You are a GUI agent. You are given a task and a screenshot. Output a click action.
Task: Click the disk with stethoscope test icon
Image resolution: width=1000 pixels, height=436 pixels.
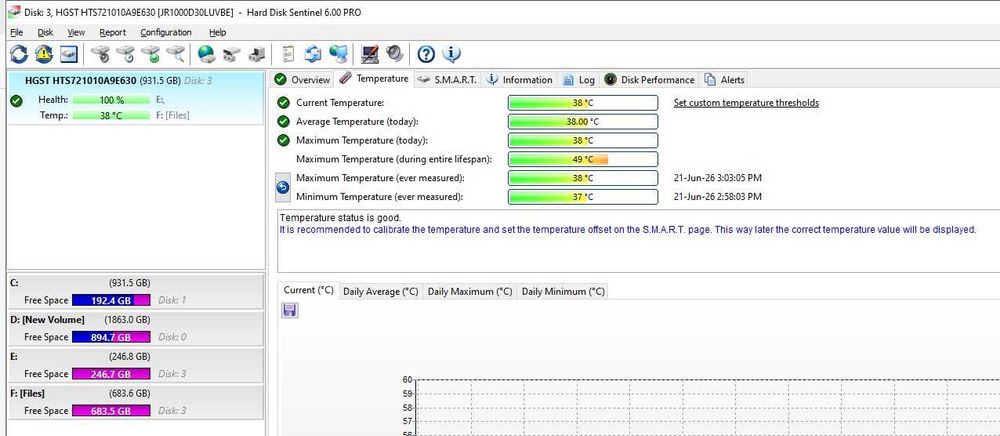(x=99, y=54)
